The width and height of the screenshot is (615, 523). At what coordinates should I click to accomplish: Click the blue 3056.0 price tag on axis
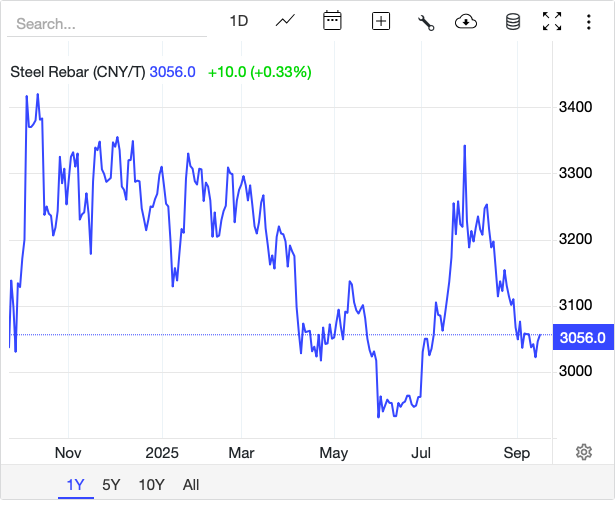click(582, 338)
